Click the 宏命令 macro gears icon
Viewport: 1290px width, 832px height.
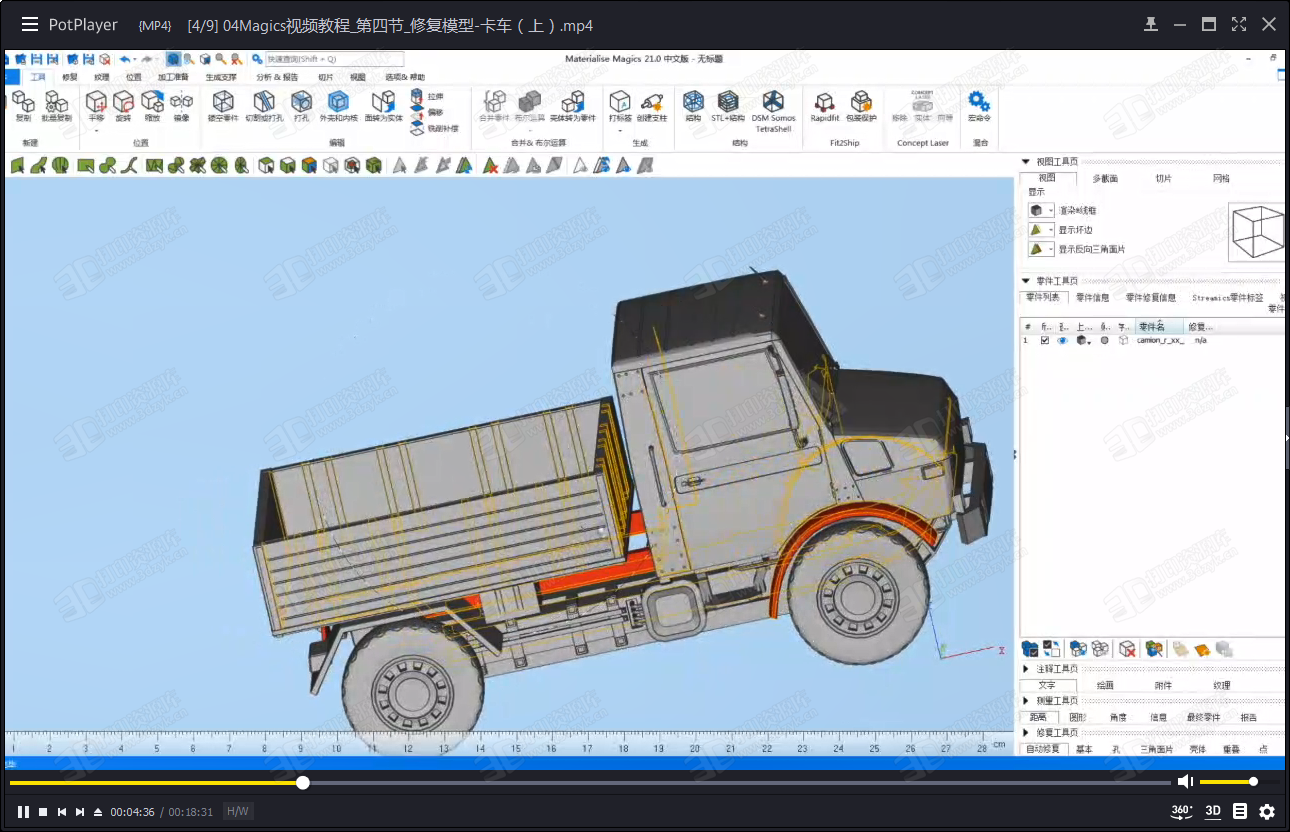979,100
